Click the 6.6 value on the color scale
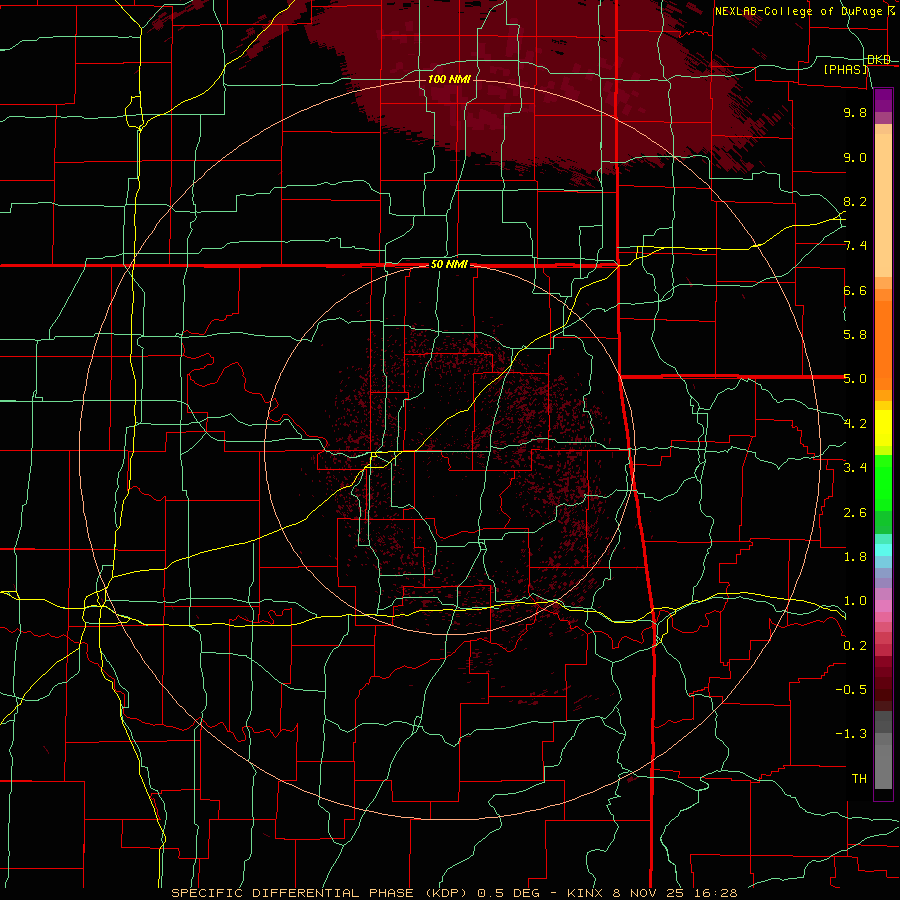Image resolution: width=900 pixels, height=900 pixels. (x=855, y=290)
